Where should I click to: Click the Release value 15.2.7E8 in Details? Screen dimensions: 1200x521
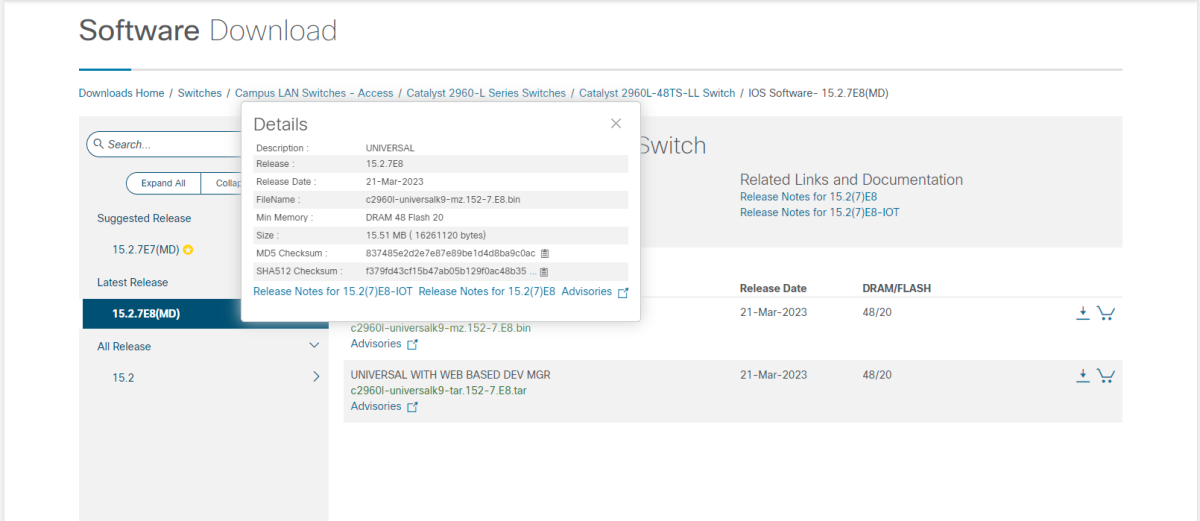coord(385,164)
